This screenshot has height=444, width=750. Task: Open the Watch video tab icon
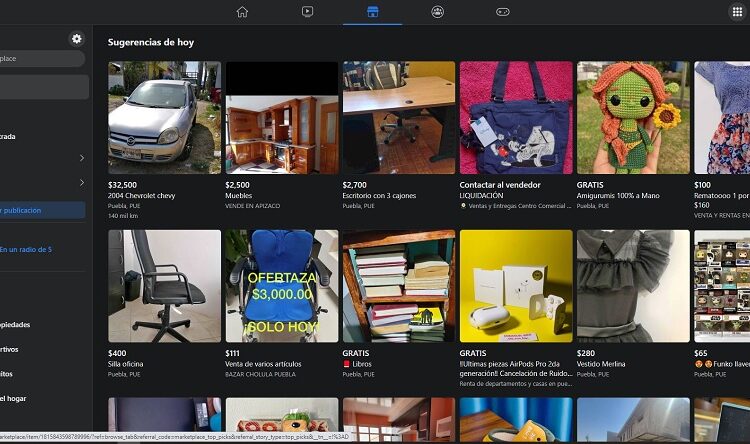307,11
